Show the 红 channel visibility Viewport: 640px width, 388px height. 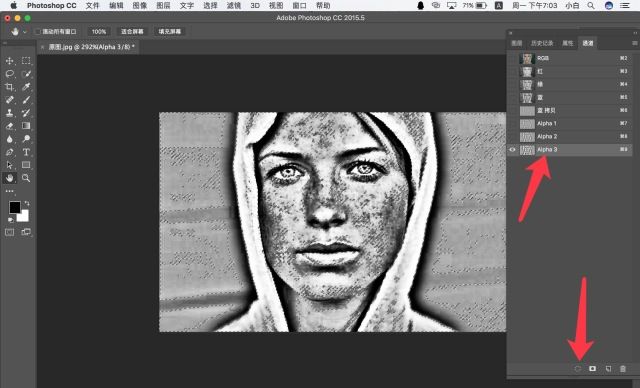[513, 71]
